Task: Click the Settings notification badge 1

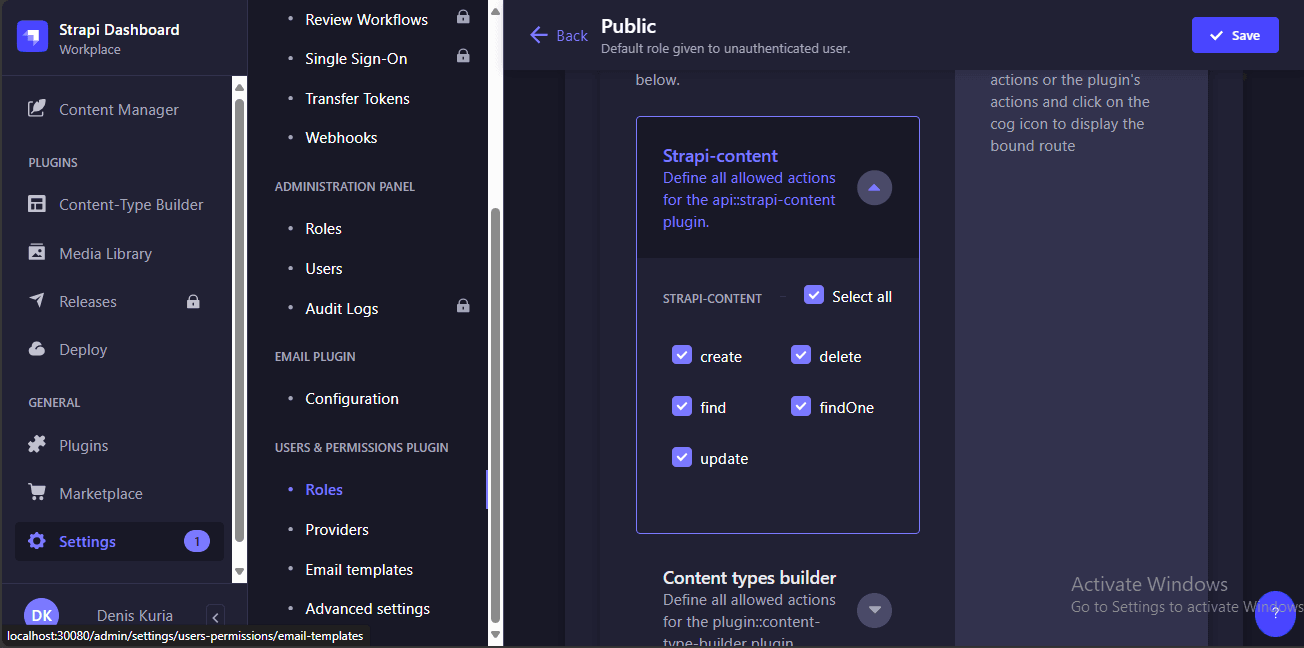Action: [197, 541]
